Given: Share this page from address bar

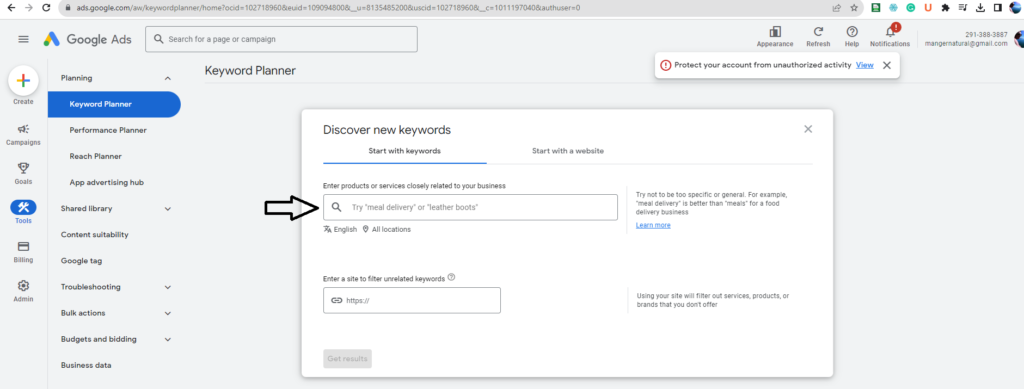Looking at the screenshot, I should (x=837, y=8).
